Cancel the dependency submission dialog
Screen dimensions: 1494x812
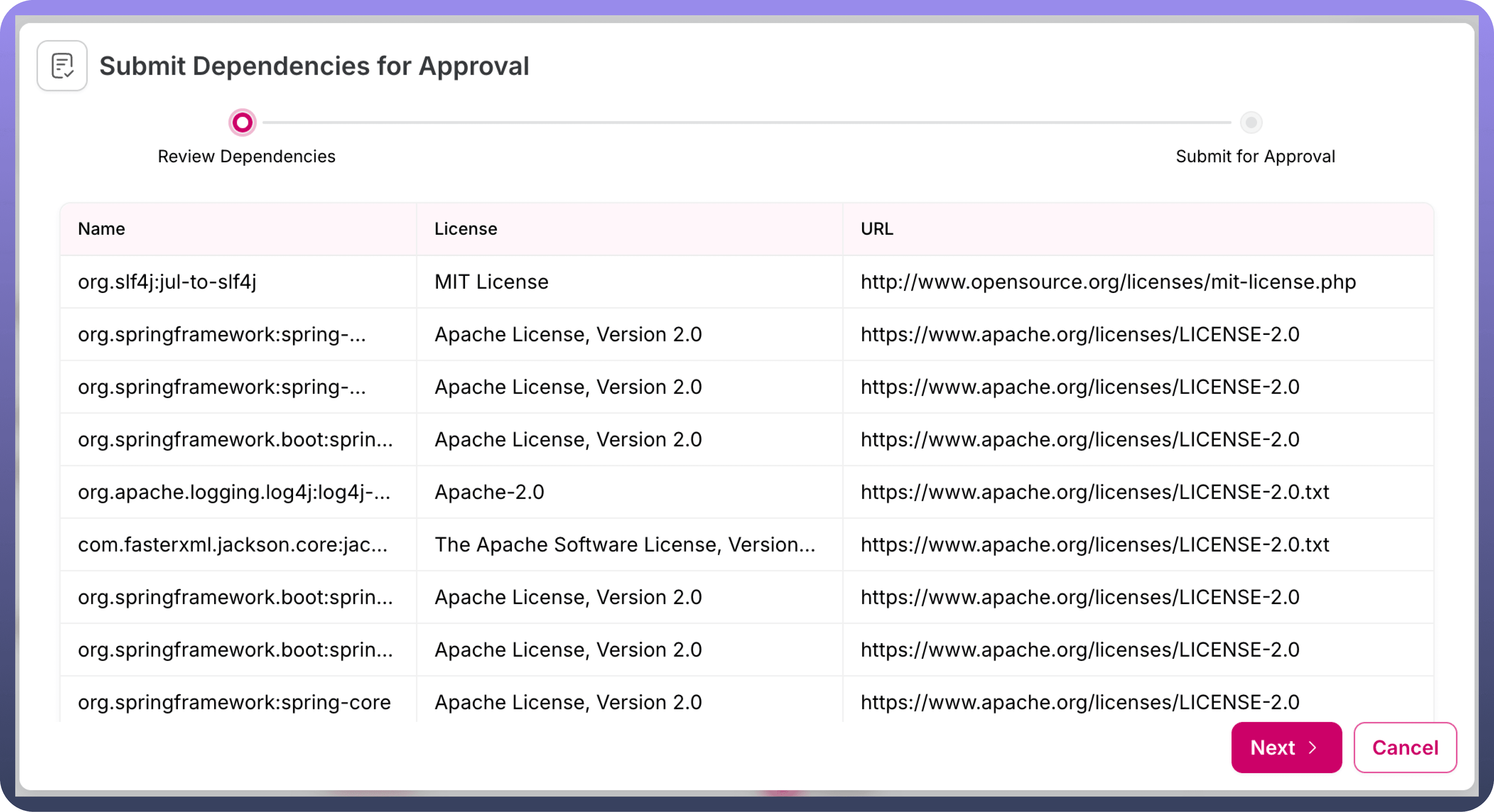1405,748
